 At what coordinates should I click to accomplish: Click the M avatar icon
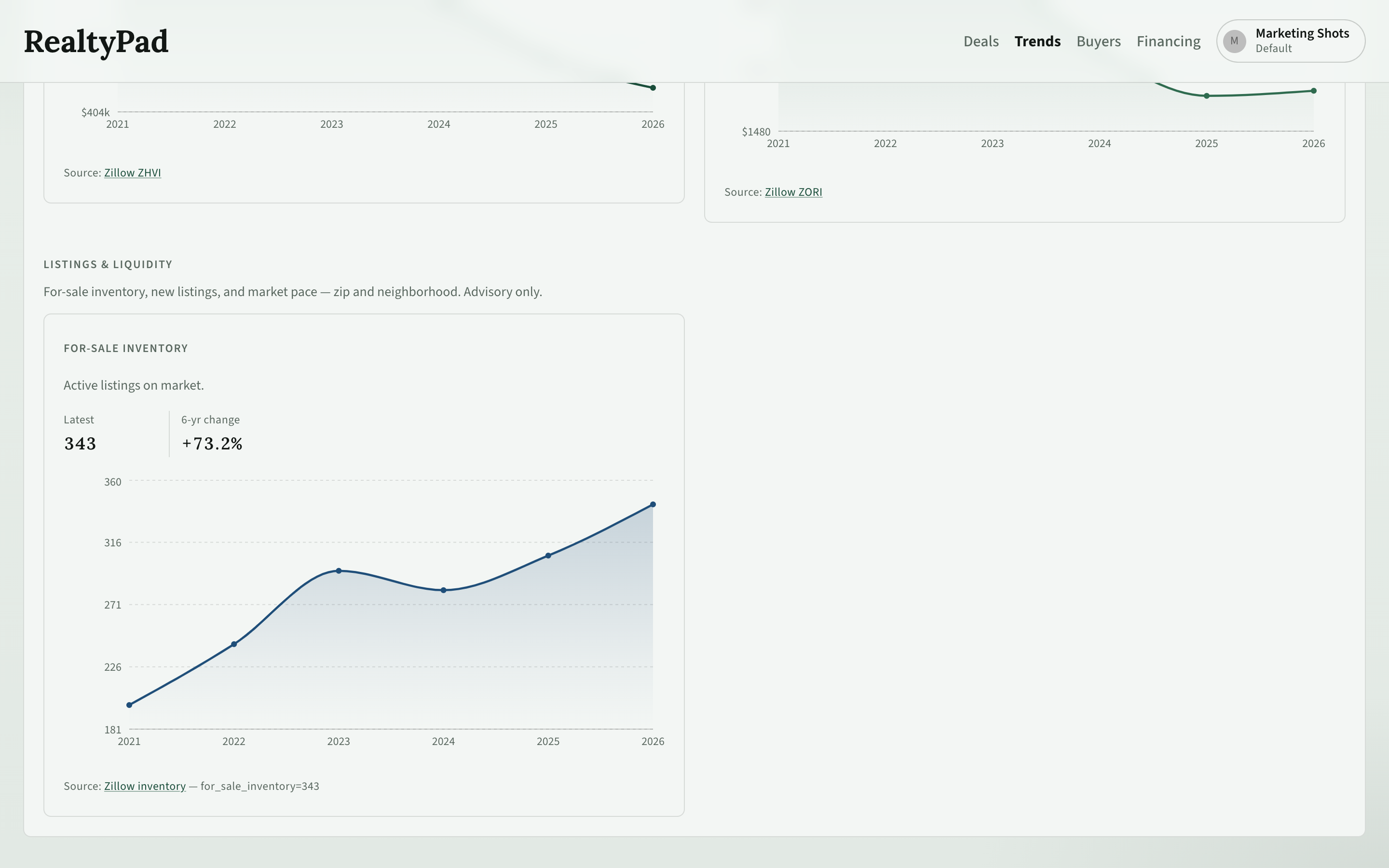1234,41
